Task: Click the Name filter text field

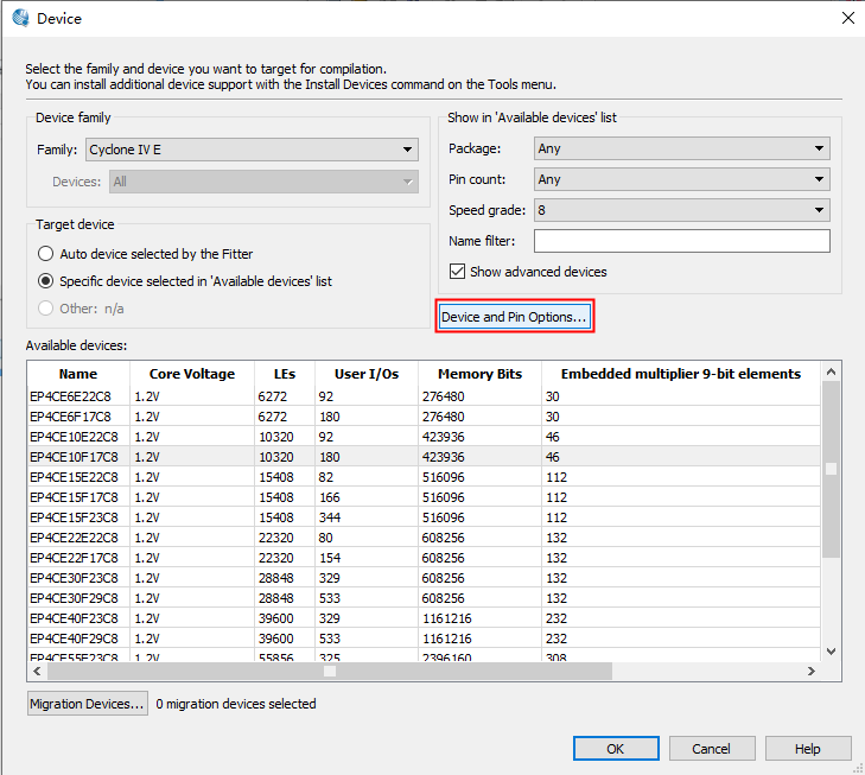Action: coord(681,241)
